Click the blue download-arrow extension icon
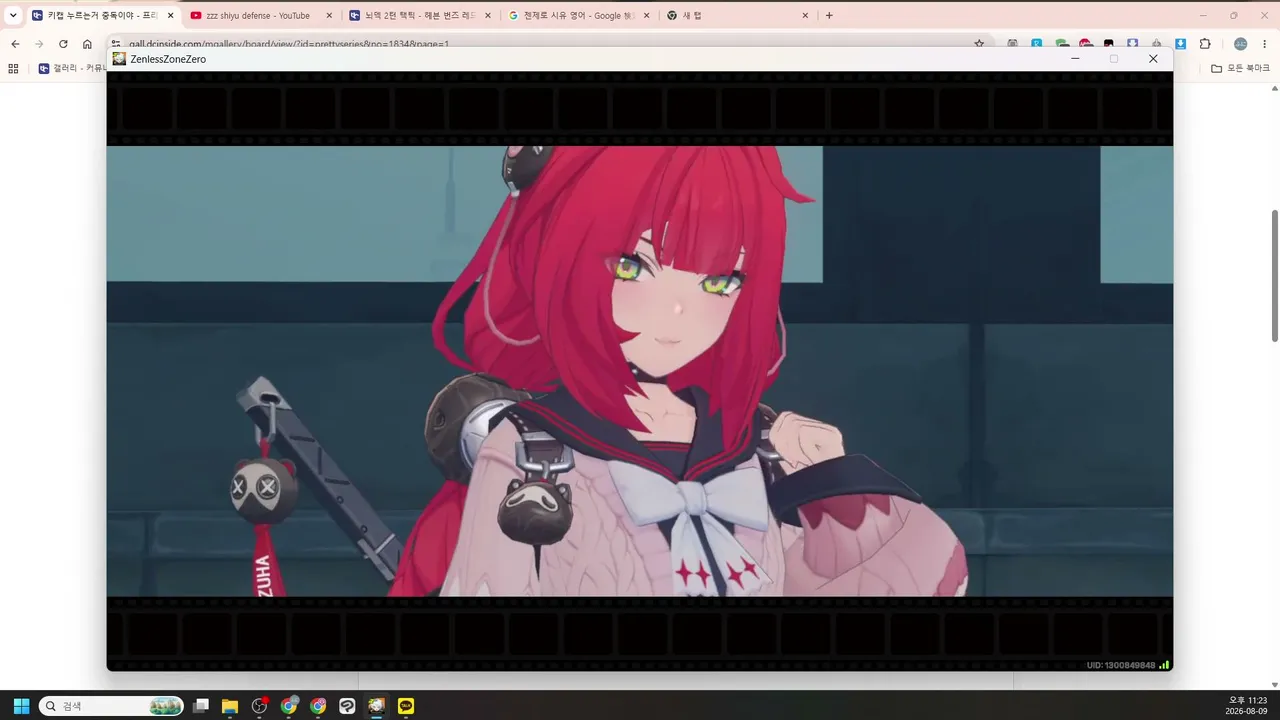Viewport: 1280px width, 720px height. [1181, 44]
